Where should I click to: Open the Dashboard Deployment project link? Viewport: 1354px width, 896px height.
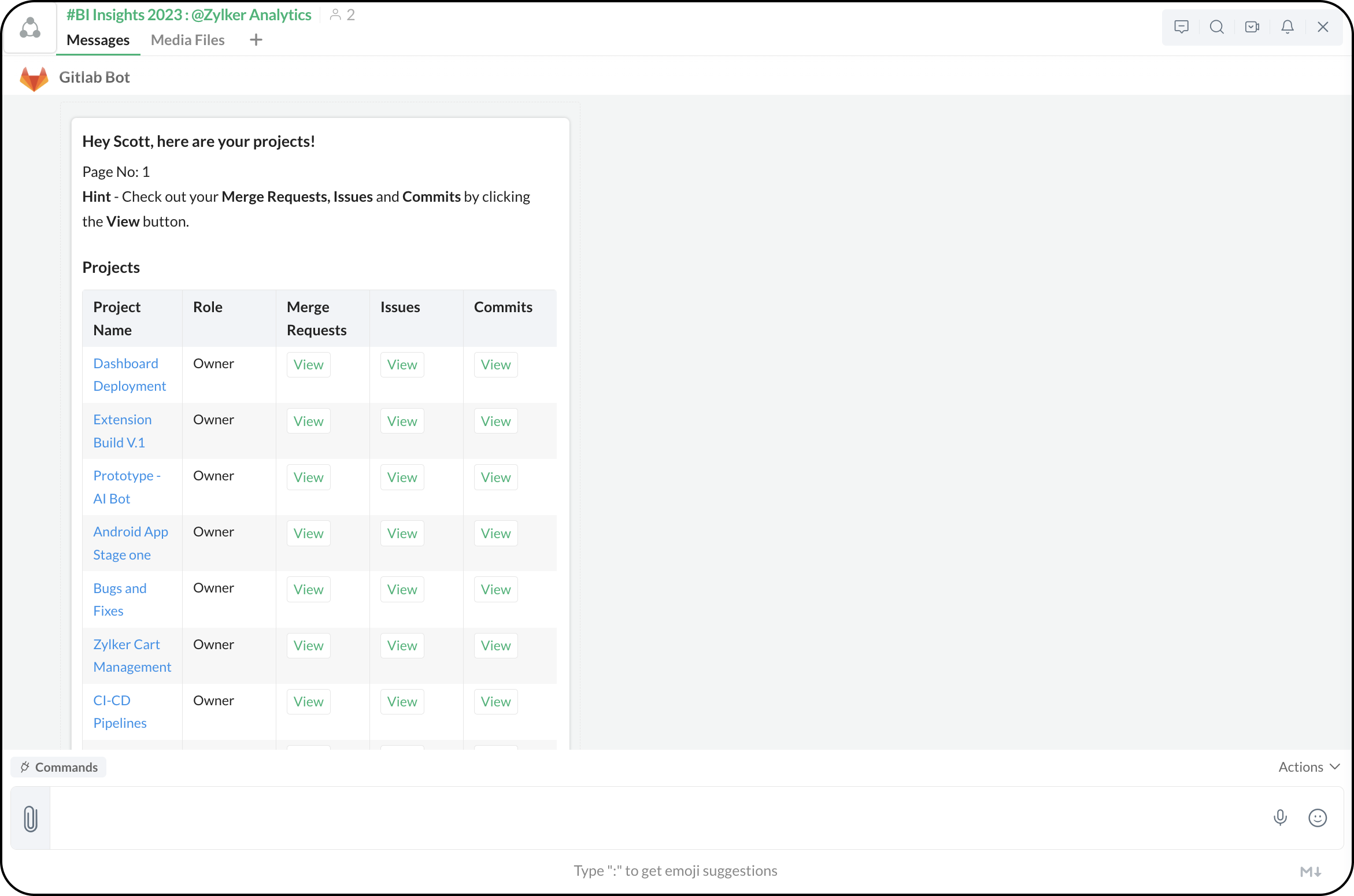pos(130,375)
